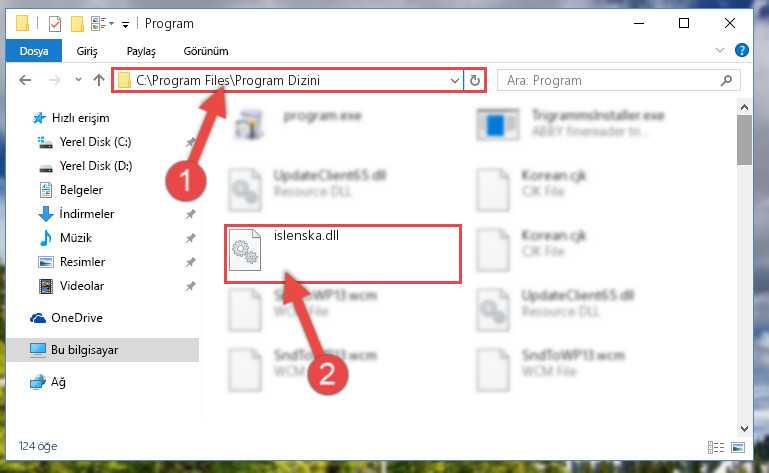Expand the ribbon with the chevron
Viewport: 769px width, 473px height.
pos(720,50)
